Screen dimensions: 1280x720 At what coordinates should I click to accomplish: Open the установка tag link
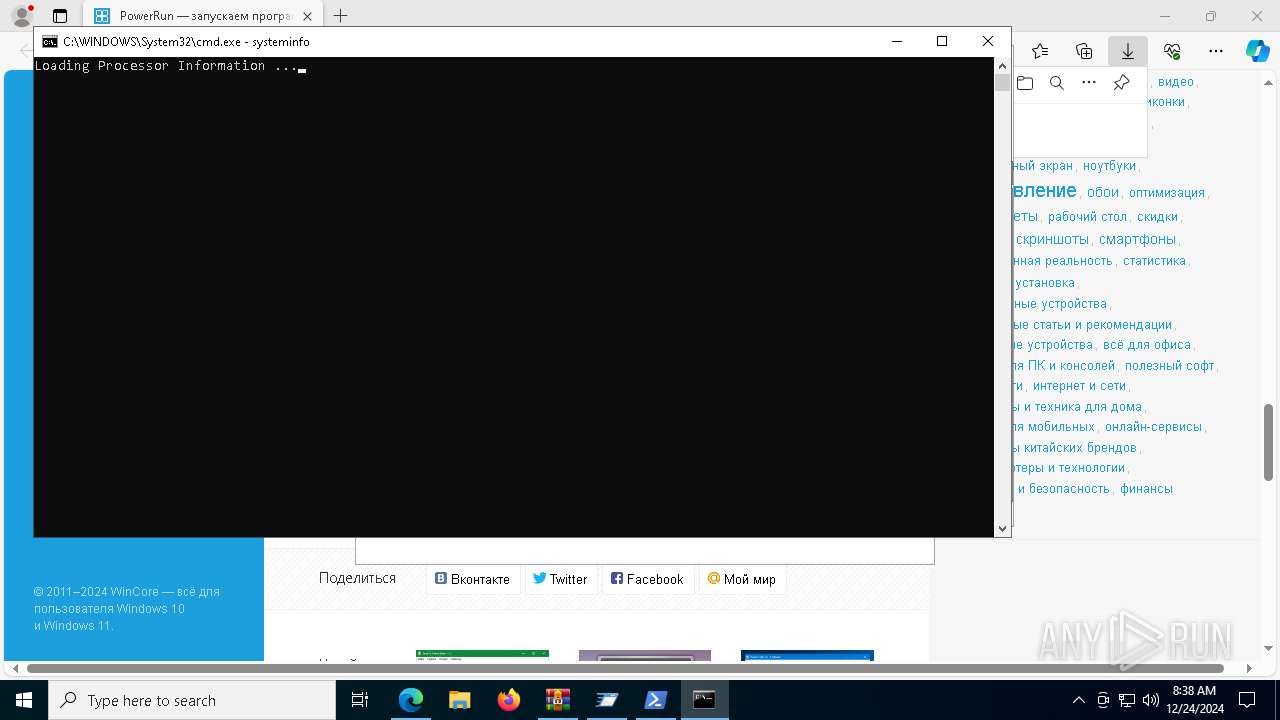pyautogui.click(x=1045, y=283)
